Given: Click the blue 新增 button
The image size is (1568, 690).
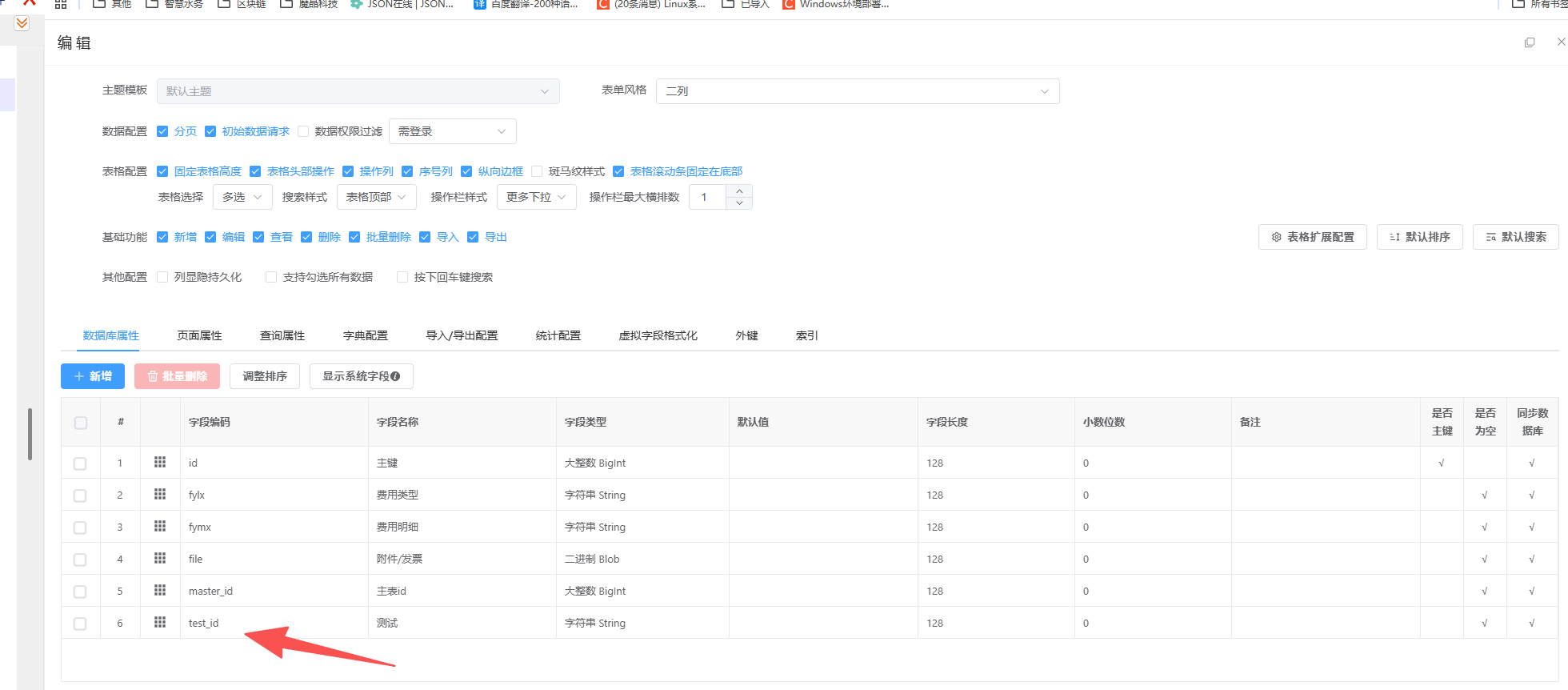Looking at the screenshot, I should [93, 376].
